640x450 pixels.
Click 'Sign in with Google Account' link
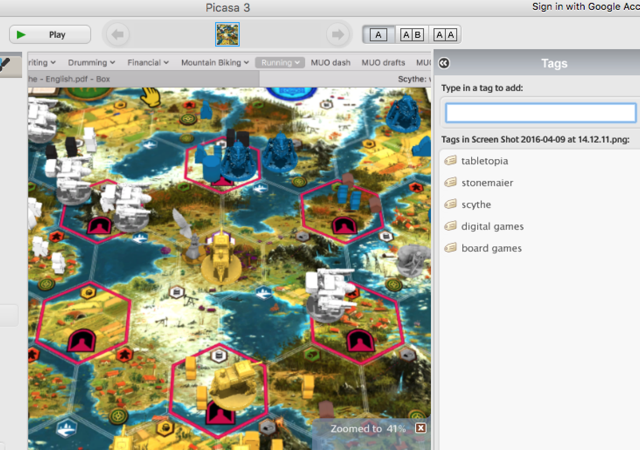[x=586, y=7]
